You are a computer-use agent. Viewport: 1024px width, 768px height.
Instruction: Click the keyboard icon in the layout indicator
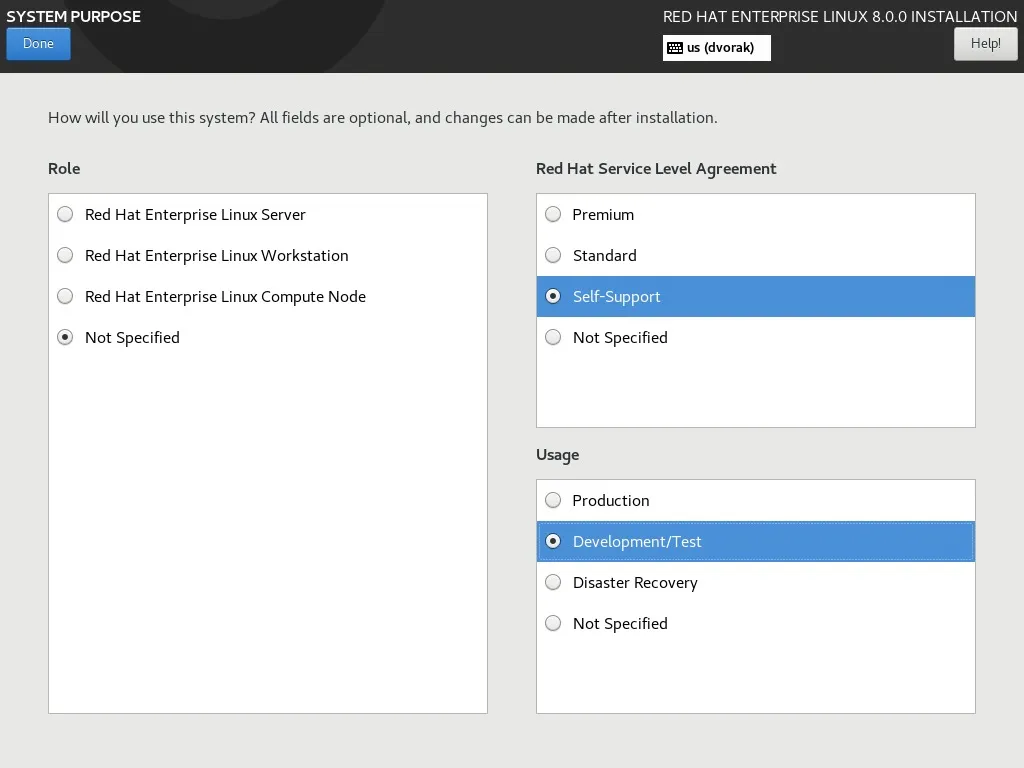coord(677,47)
